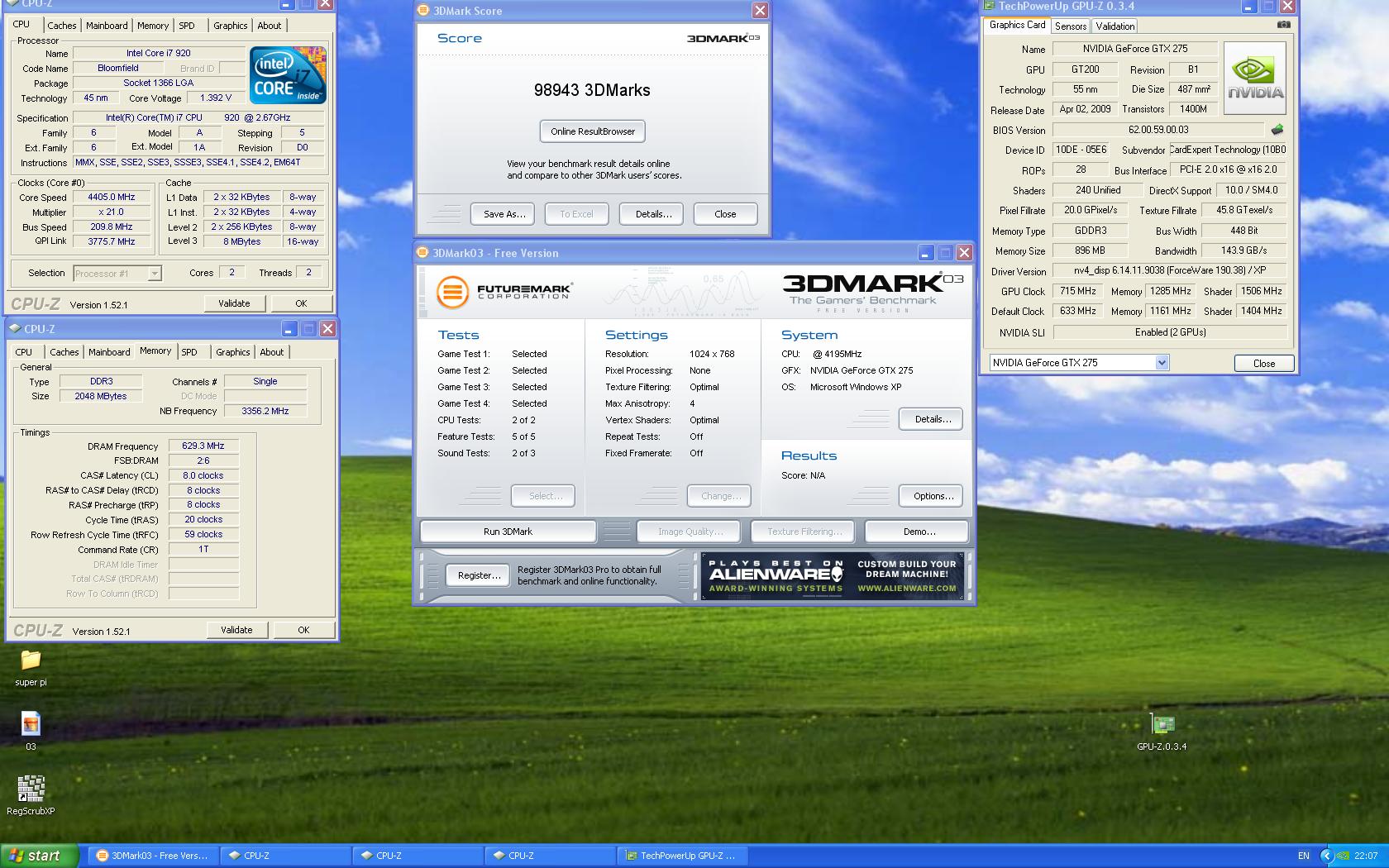Click the 98943 3DMarks score text
Image resolution: width=1389 pixels, height=868 pixels.
[592, 90]
